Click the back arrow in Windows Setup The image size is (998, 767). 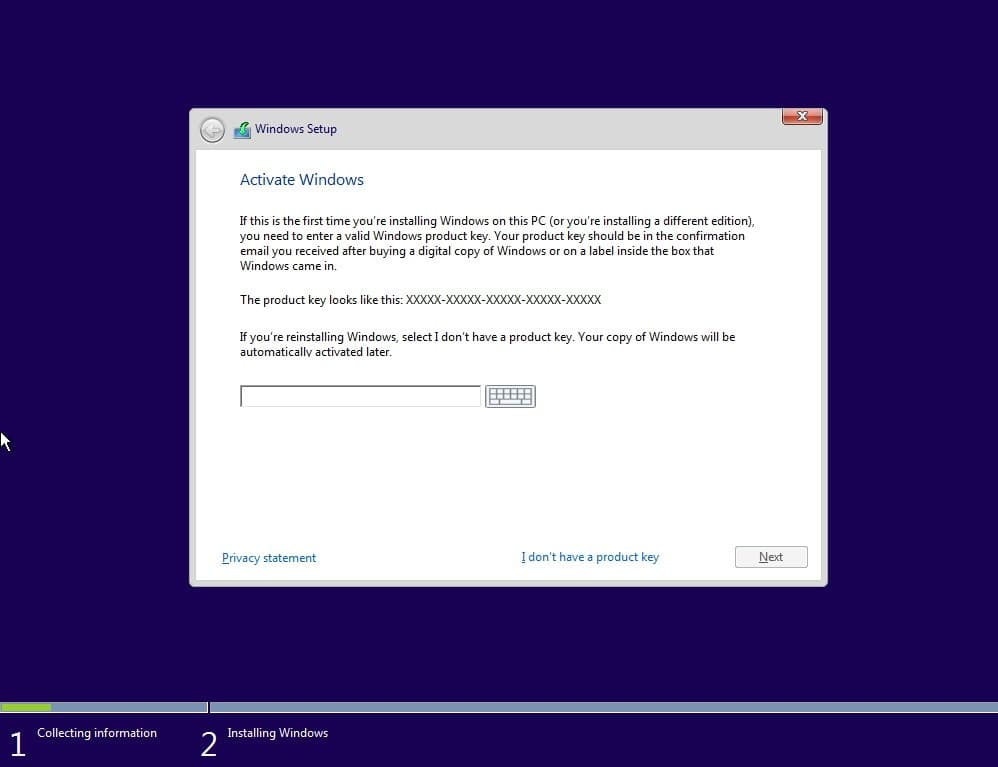[x=212, y=130]
